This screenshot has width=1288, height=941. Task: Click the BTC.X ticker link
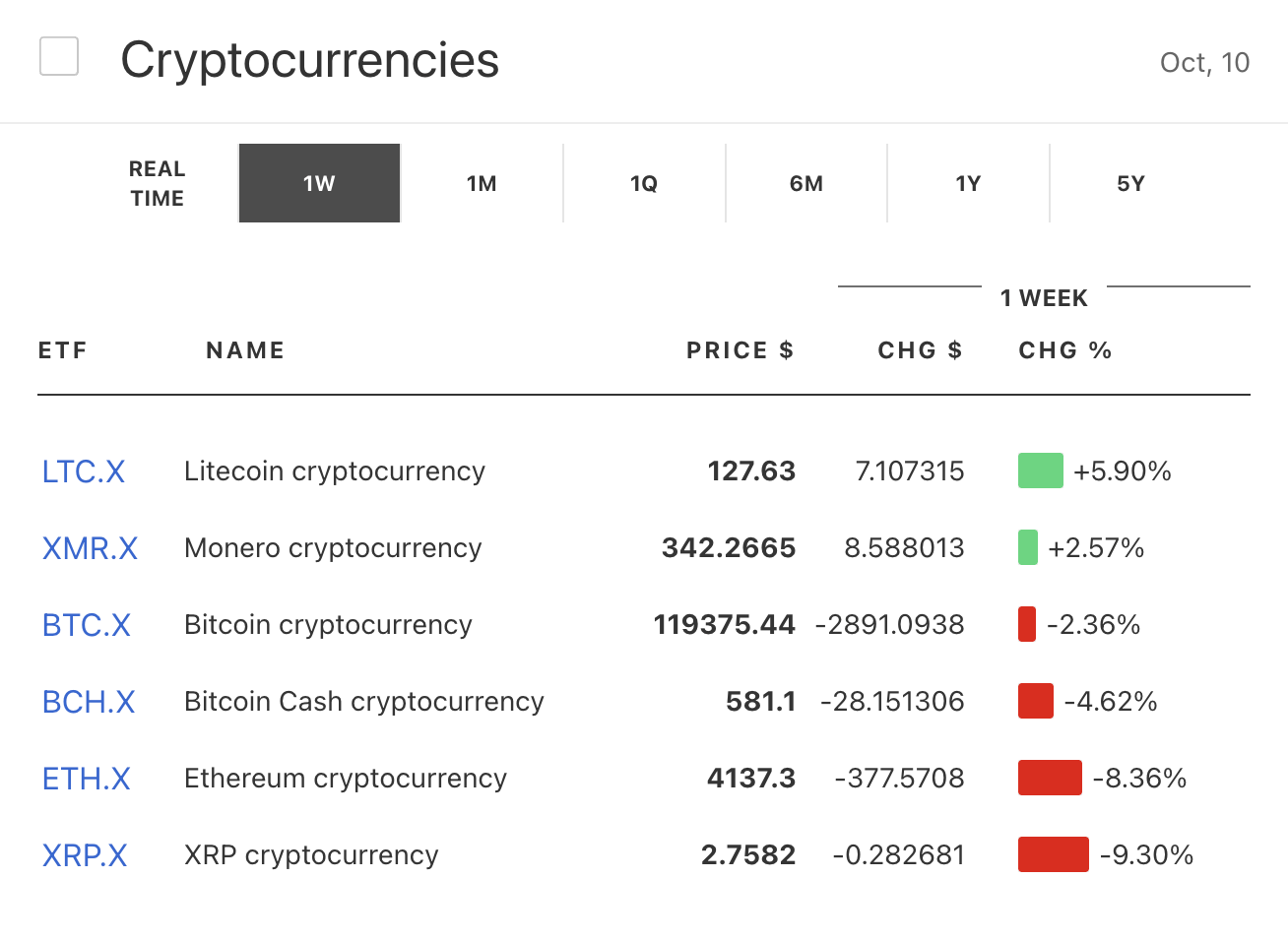tap(87, 625)
